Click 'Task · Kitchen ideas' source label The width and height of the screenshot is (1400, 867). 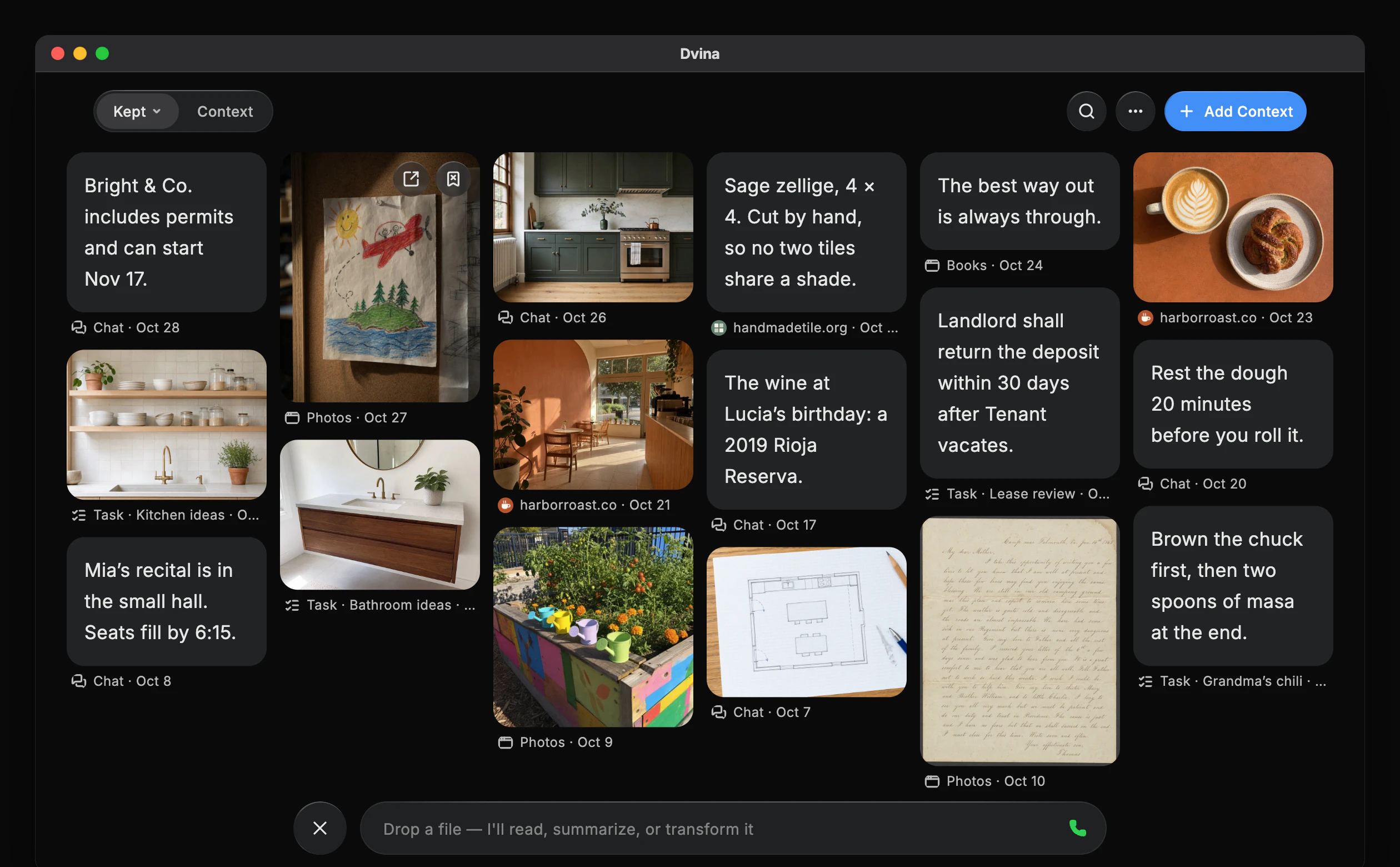[166, 515]
